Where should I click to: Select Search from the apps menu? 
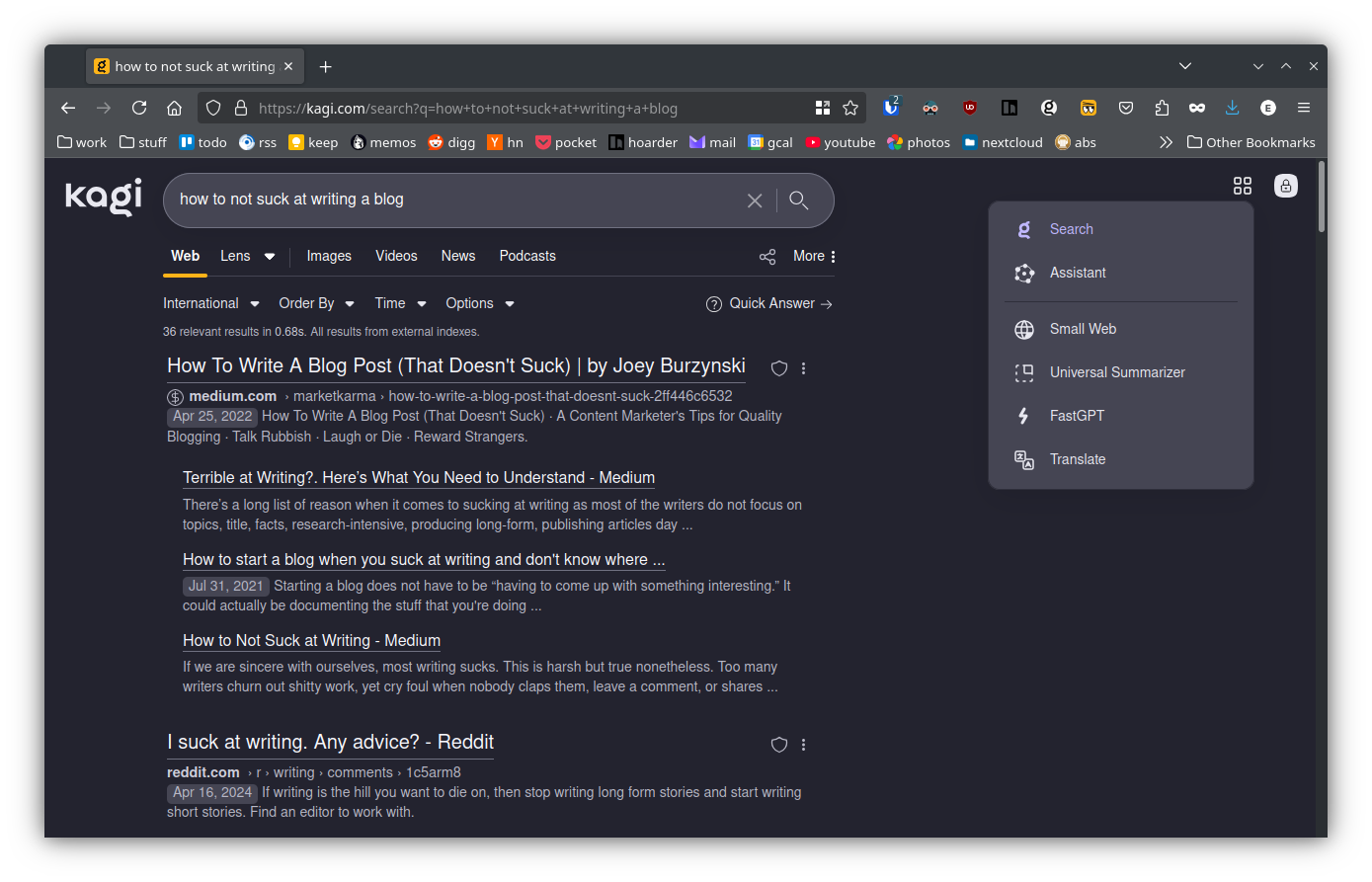point(1121,229)
